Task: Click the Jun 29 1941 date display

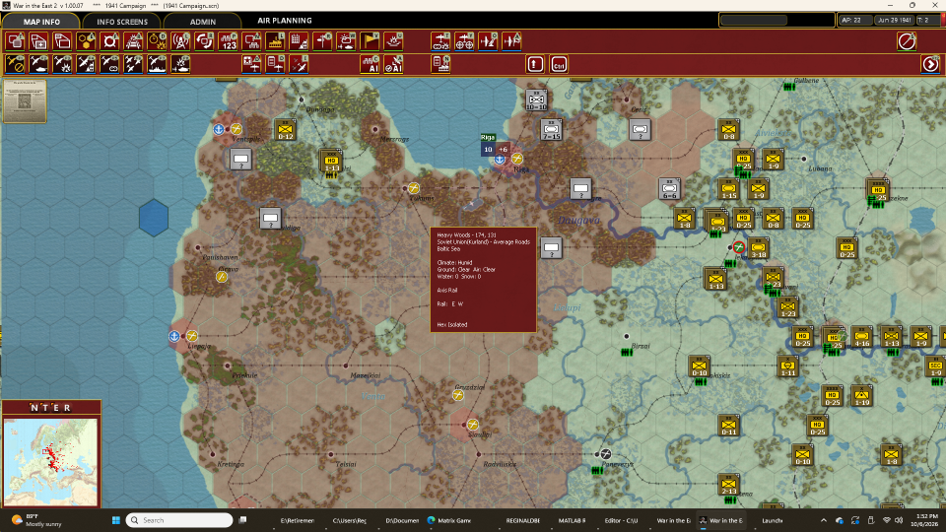Action: pos(894,20)
